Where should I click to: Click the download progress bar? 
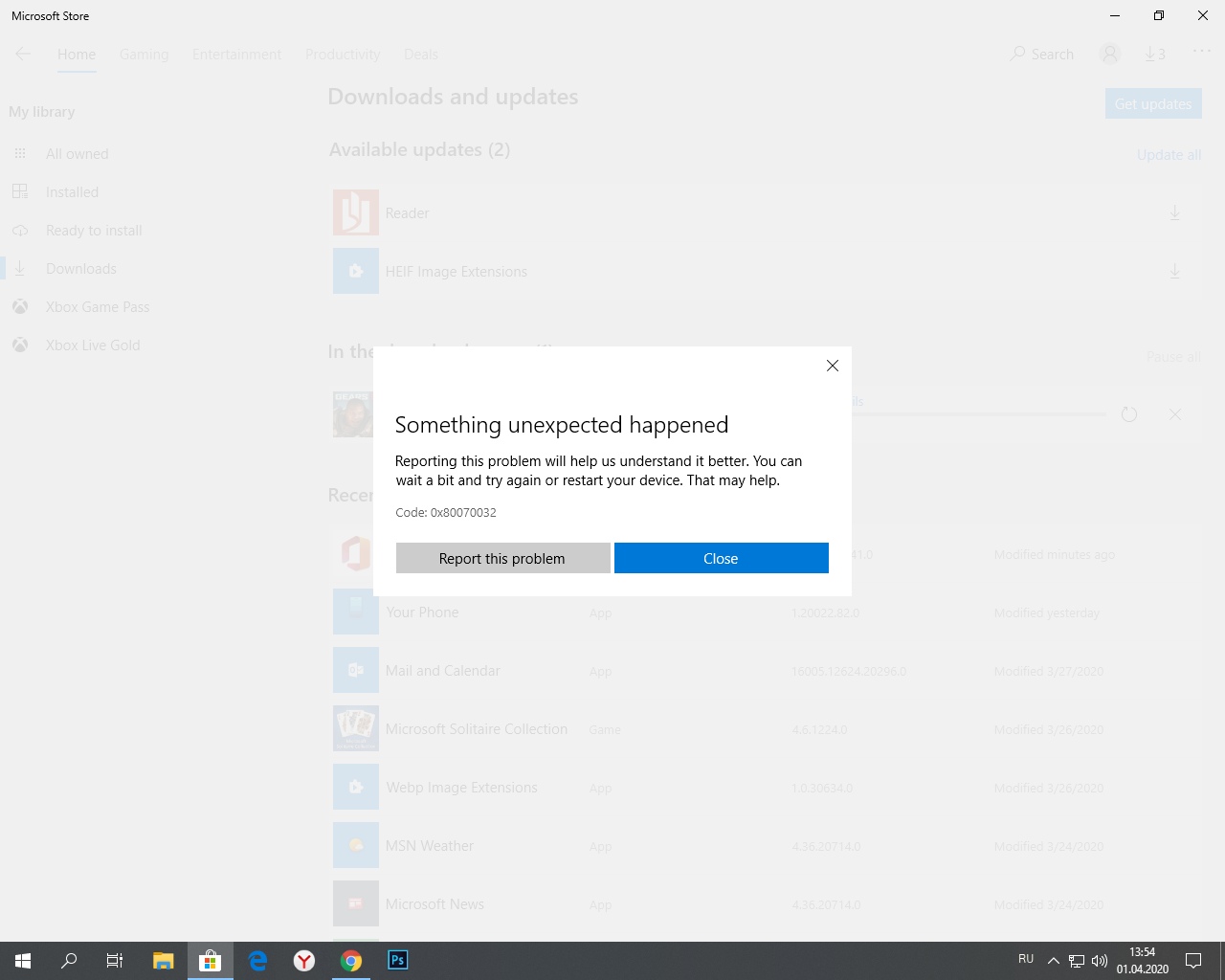pos(978,414)
